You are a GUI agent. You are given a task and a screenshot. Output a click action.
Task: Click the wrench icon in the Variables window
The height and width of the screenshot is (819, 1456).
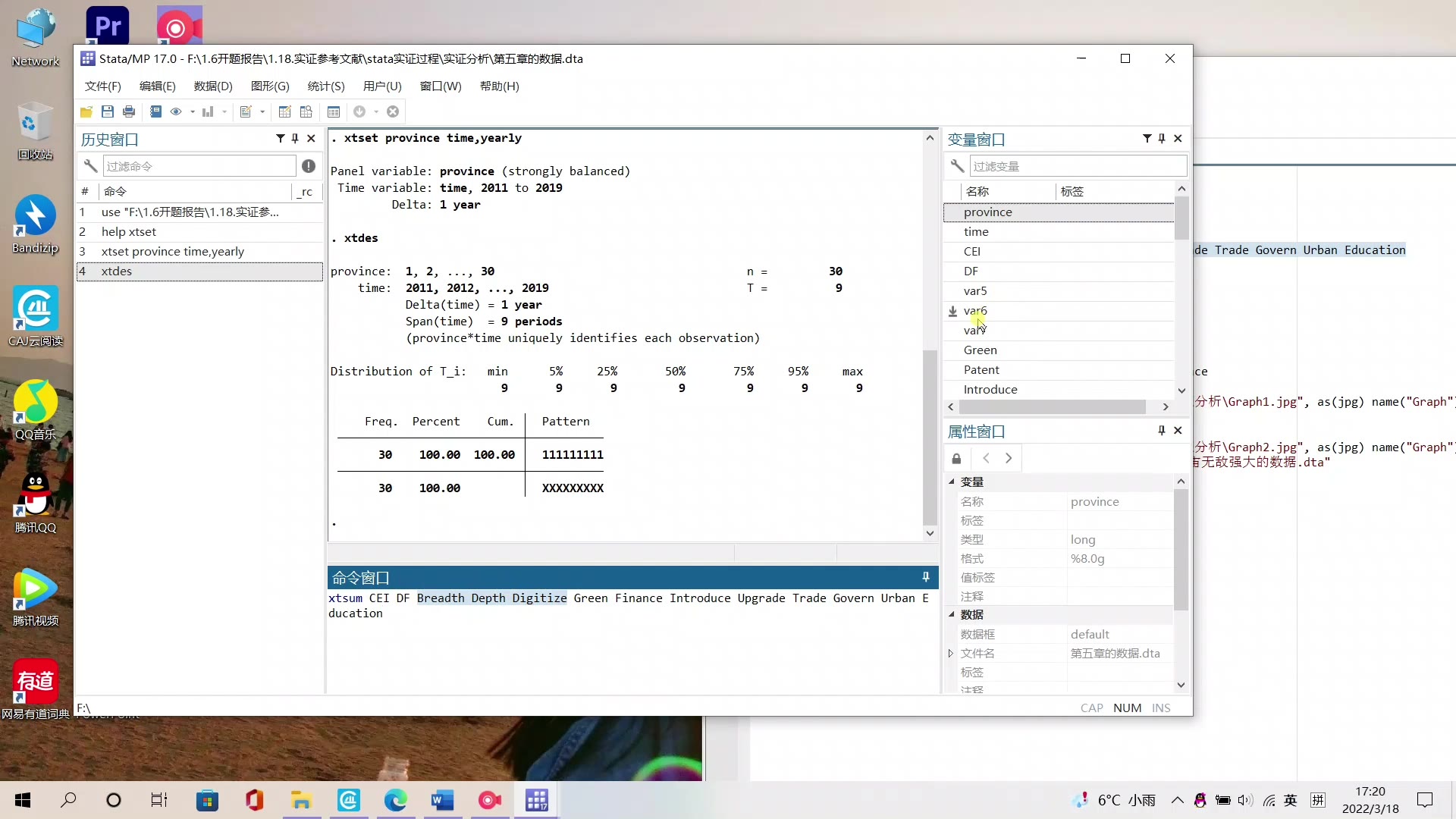(x=957, y=166)
